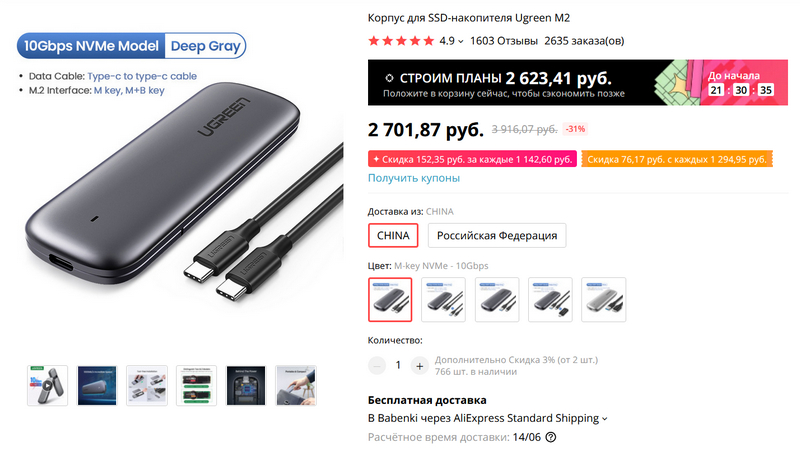Click the five-star rating icons
This screenshot has width=800, height=450.
(400, 41)
